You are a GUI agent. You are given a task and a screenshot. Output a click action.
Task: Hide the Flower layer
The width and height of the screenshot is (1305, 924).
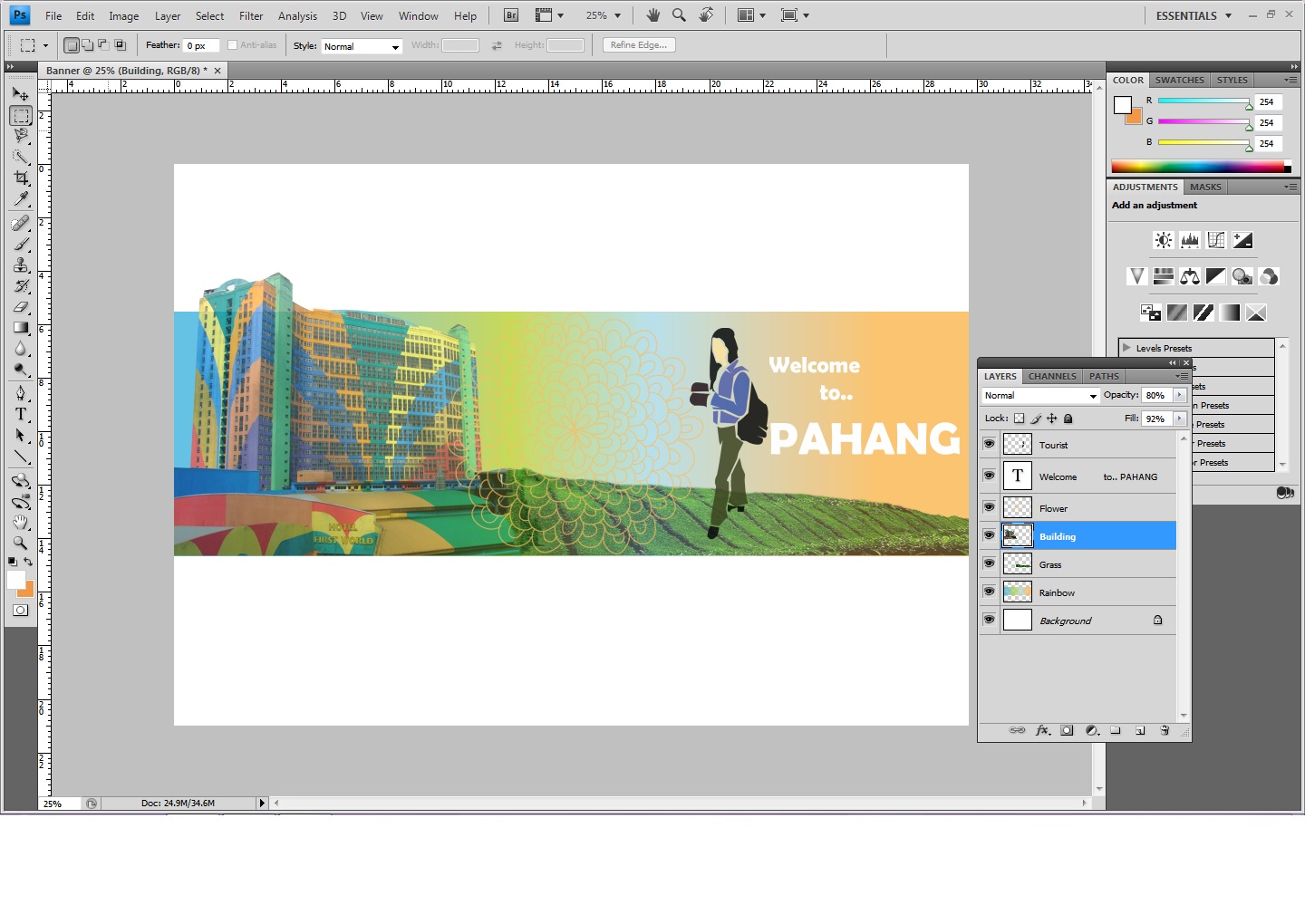pyautogui.click(x=989, y=507)
